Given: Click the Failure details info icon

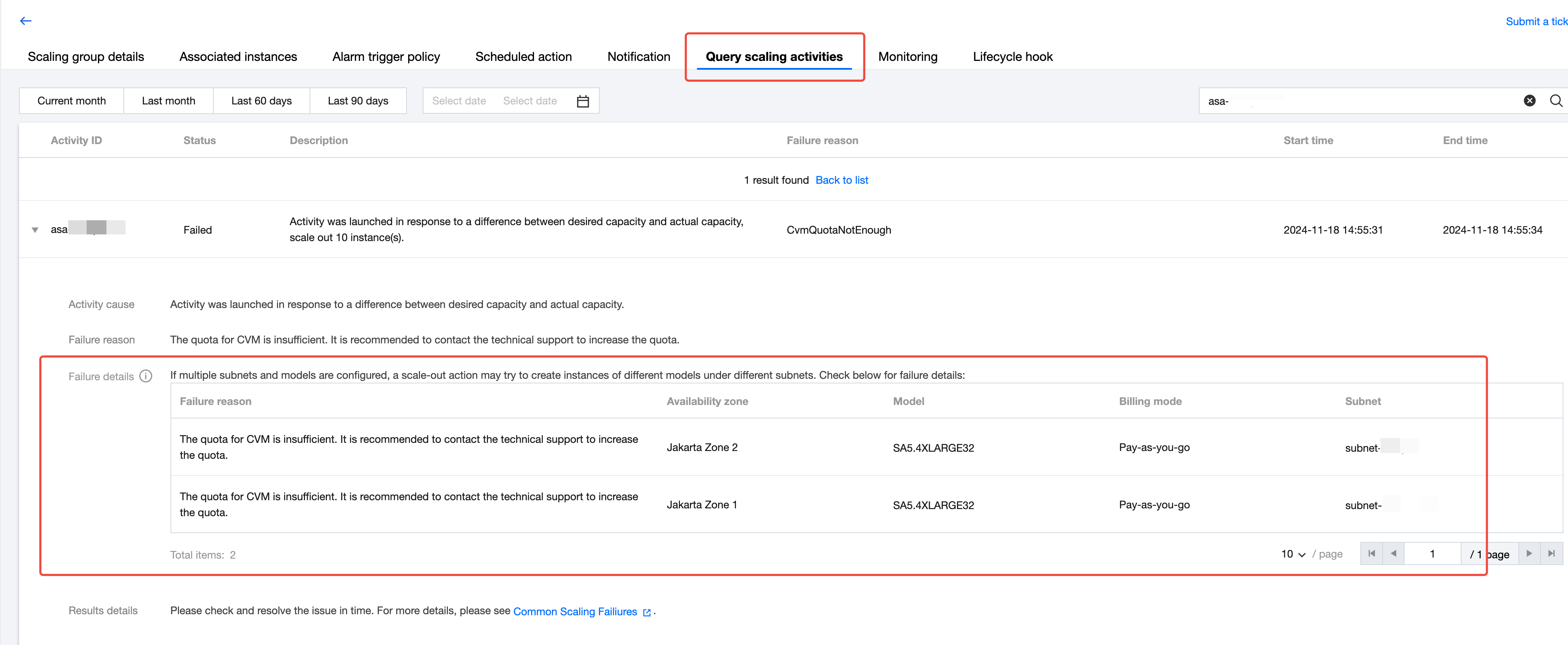Looking at the screenshot, I should click(x=145, y=376).
